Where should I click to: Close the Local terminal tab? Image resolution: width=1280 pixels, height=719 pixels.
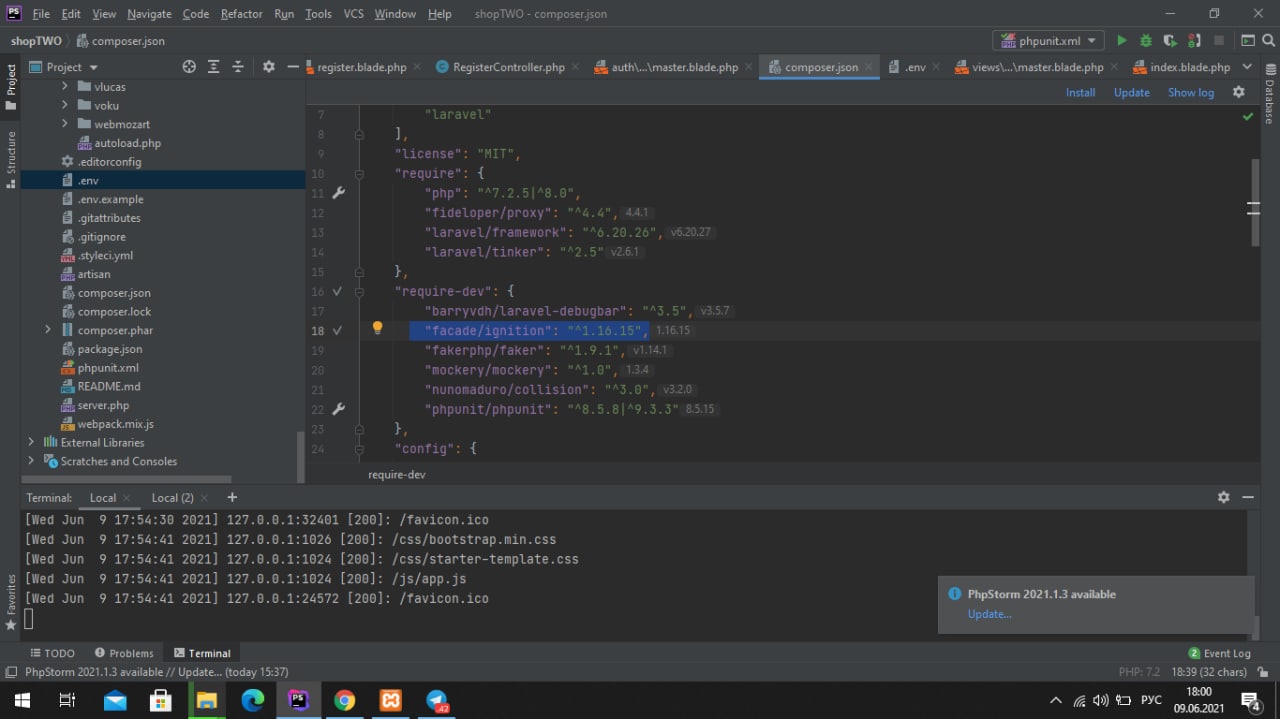(x=127, y=497)
